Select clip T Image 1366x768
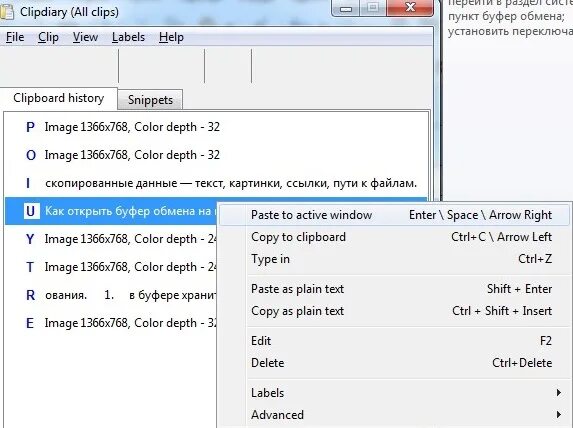573x428 pixels. [111, 267]
